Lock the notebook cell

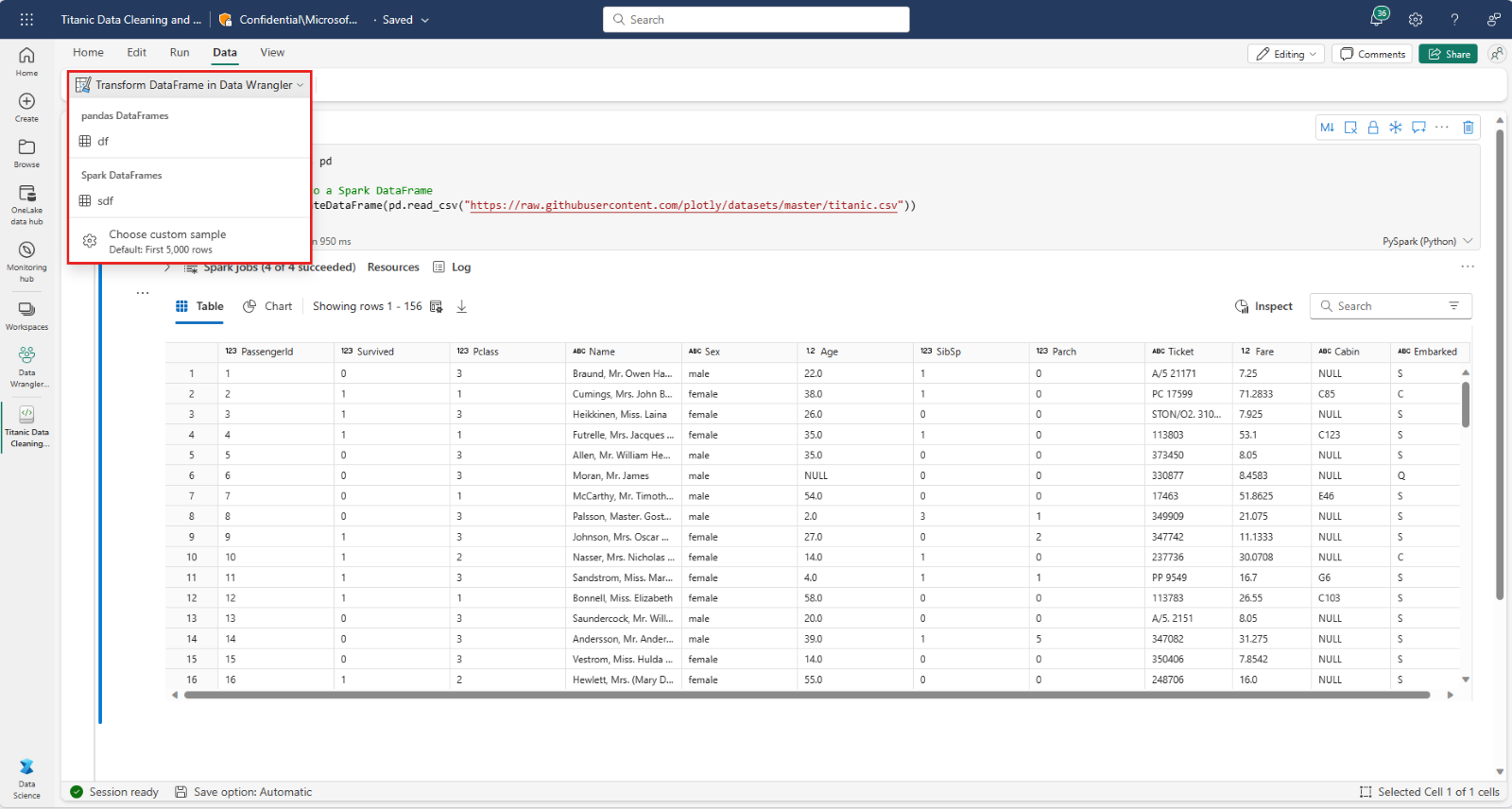click(1373, 128)
